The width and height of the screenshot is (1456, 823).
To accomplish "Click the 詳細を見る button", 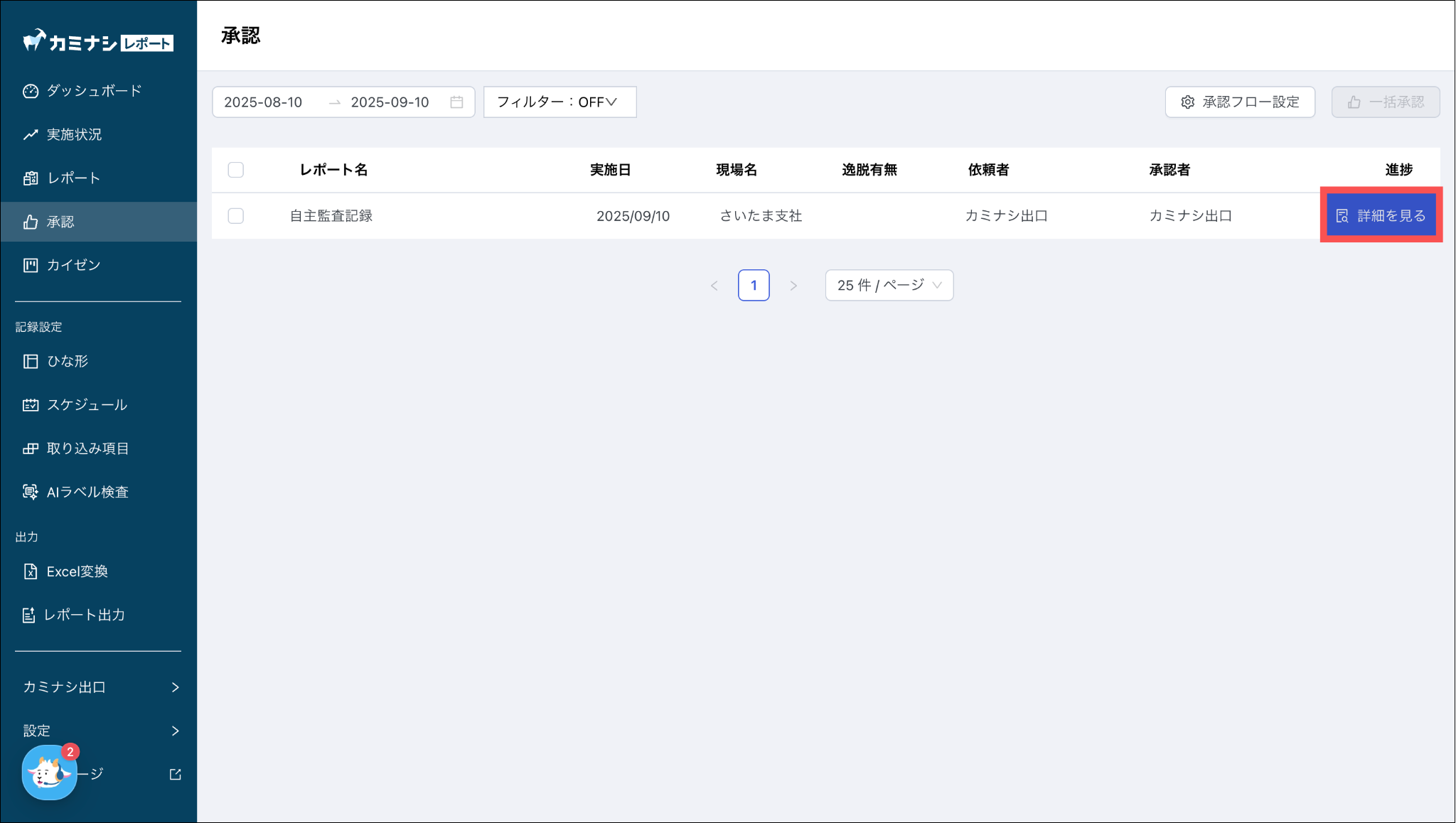I will coord(1381,215).
